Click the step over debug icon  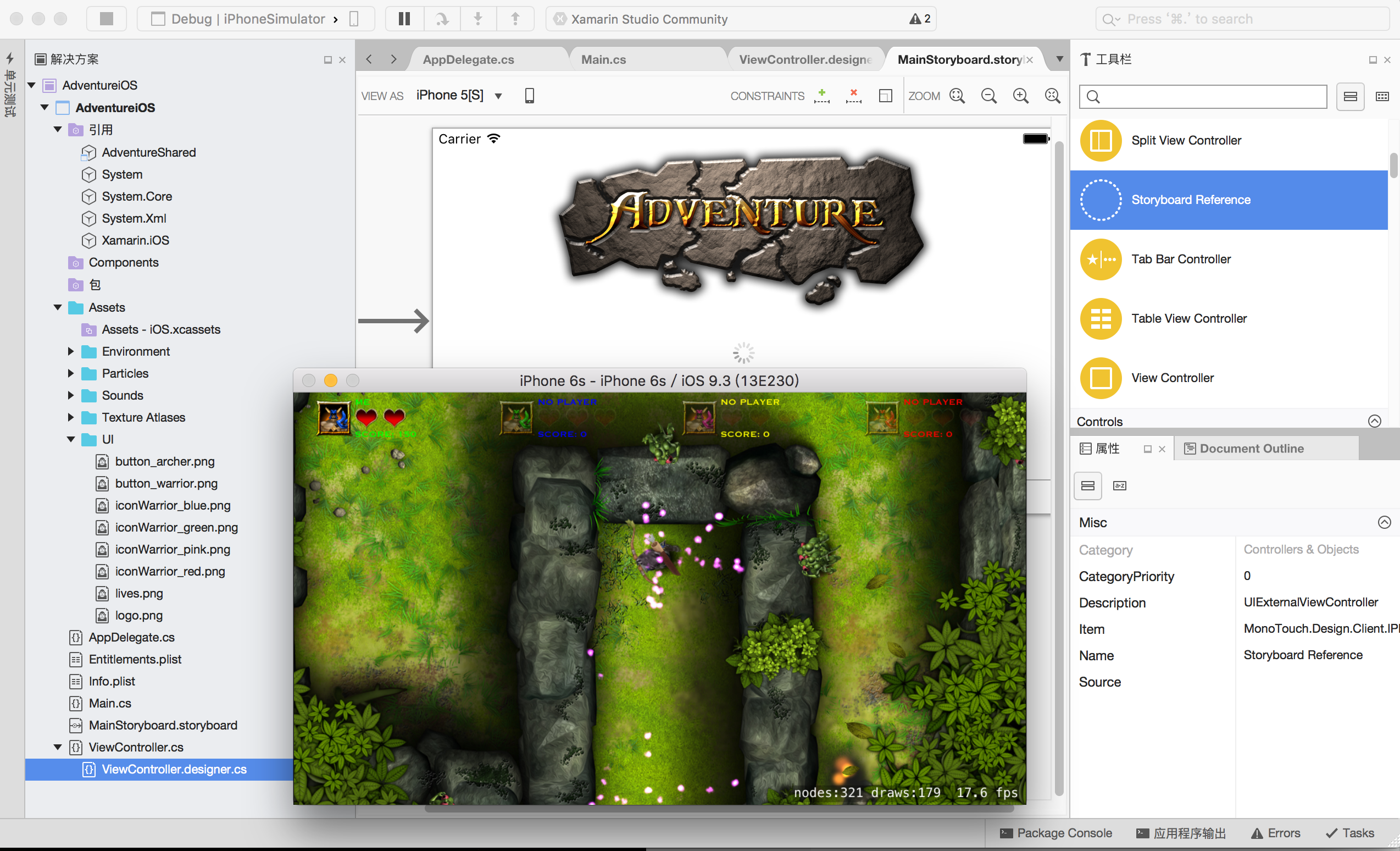[442, 19]
